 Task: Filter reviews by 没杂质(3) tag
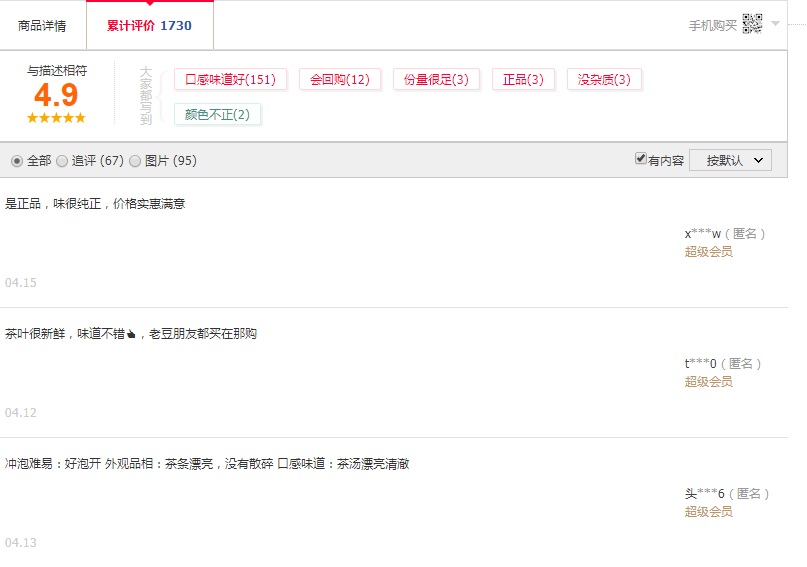tap(604, 80)
